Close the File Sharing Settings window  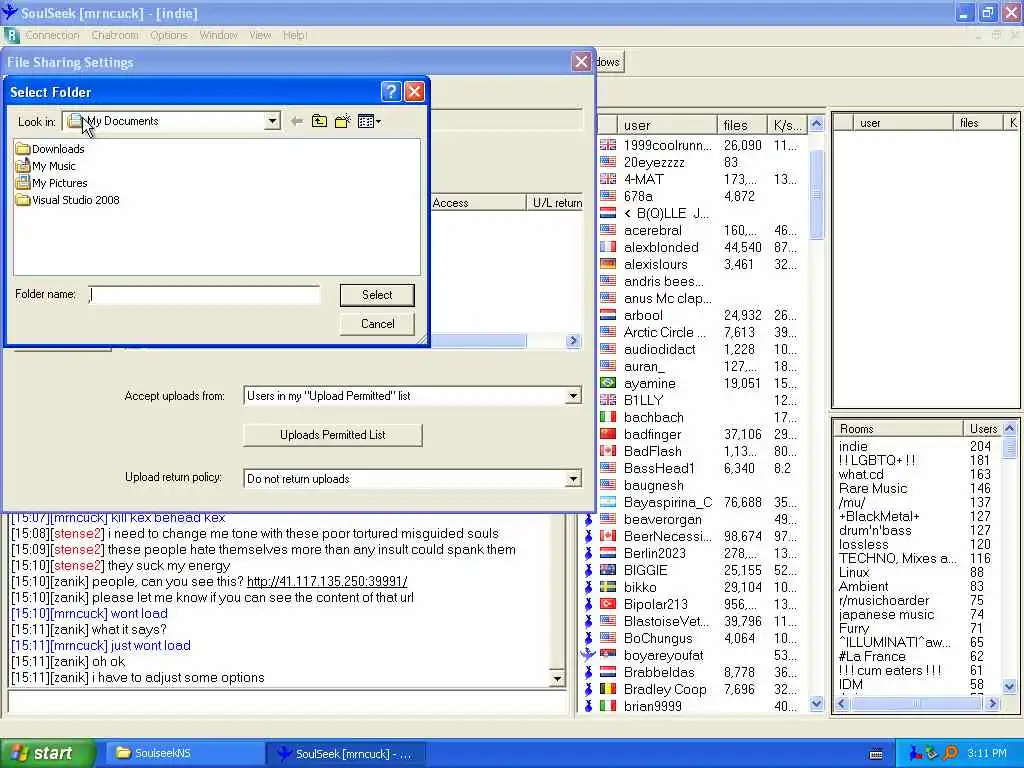point(581,62)
